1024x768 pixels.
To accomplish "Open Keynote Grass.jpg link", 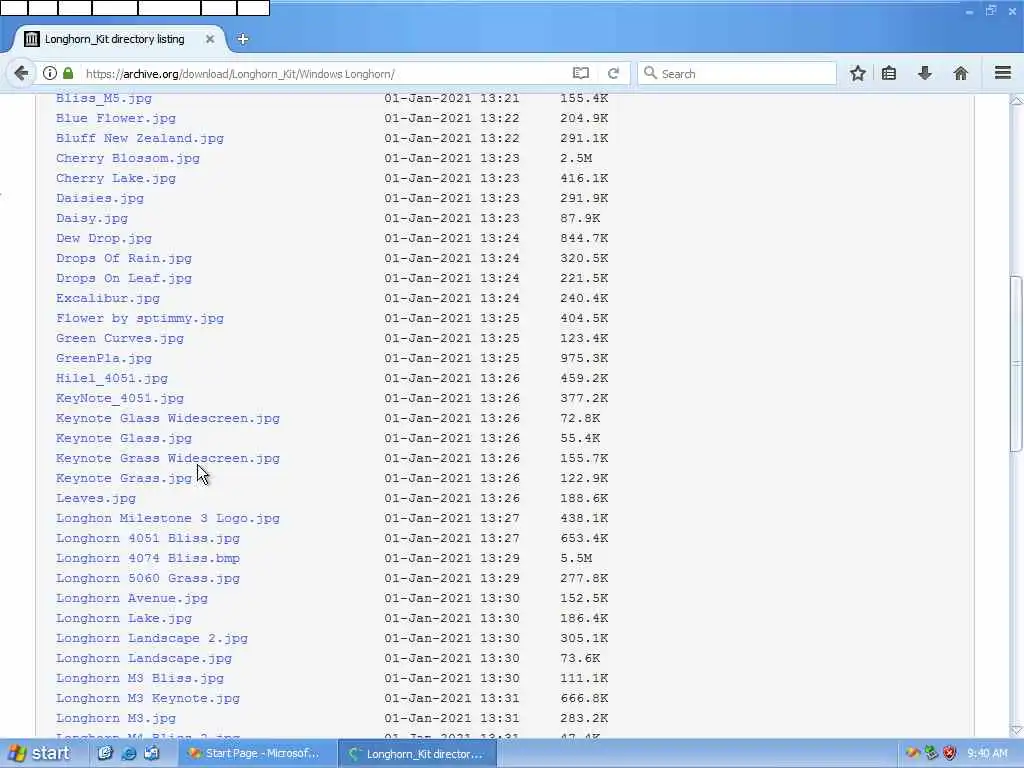I will coord(124,478).
